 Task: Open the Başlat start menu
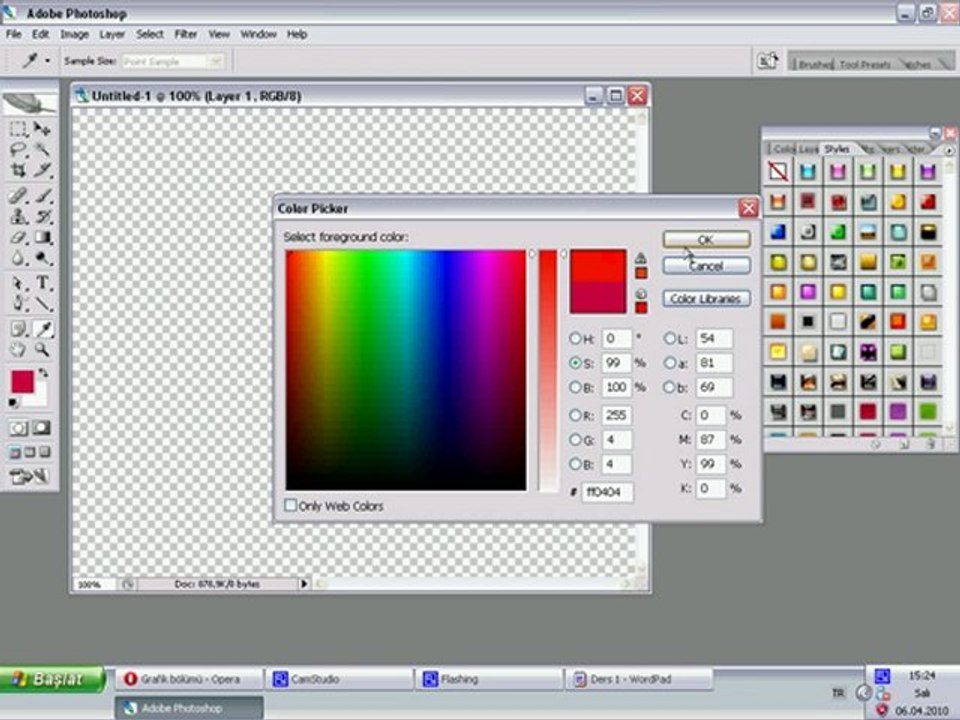(x=52, y=679)
